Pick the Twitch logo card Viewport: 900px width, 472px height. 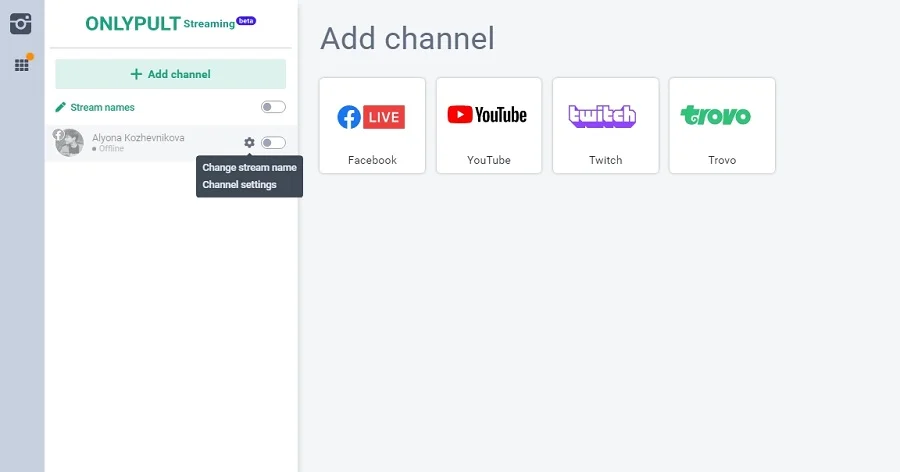pyautogui.click(x=605, y=125)
